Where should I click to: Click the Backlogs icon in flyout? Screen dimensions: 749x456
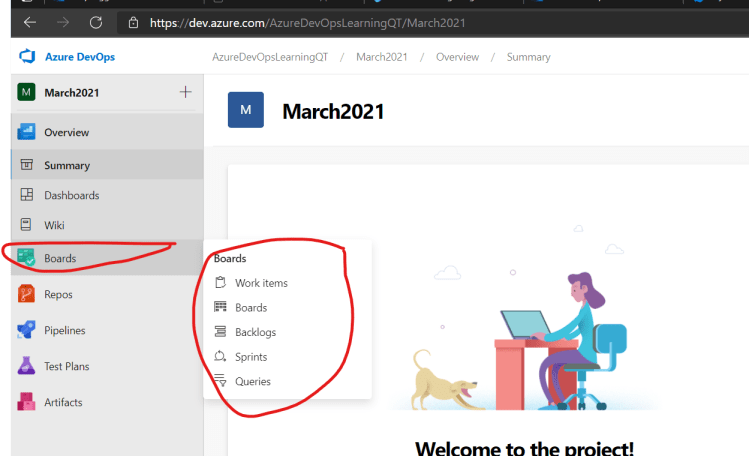220,331
